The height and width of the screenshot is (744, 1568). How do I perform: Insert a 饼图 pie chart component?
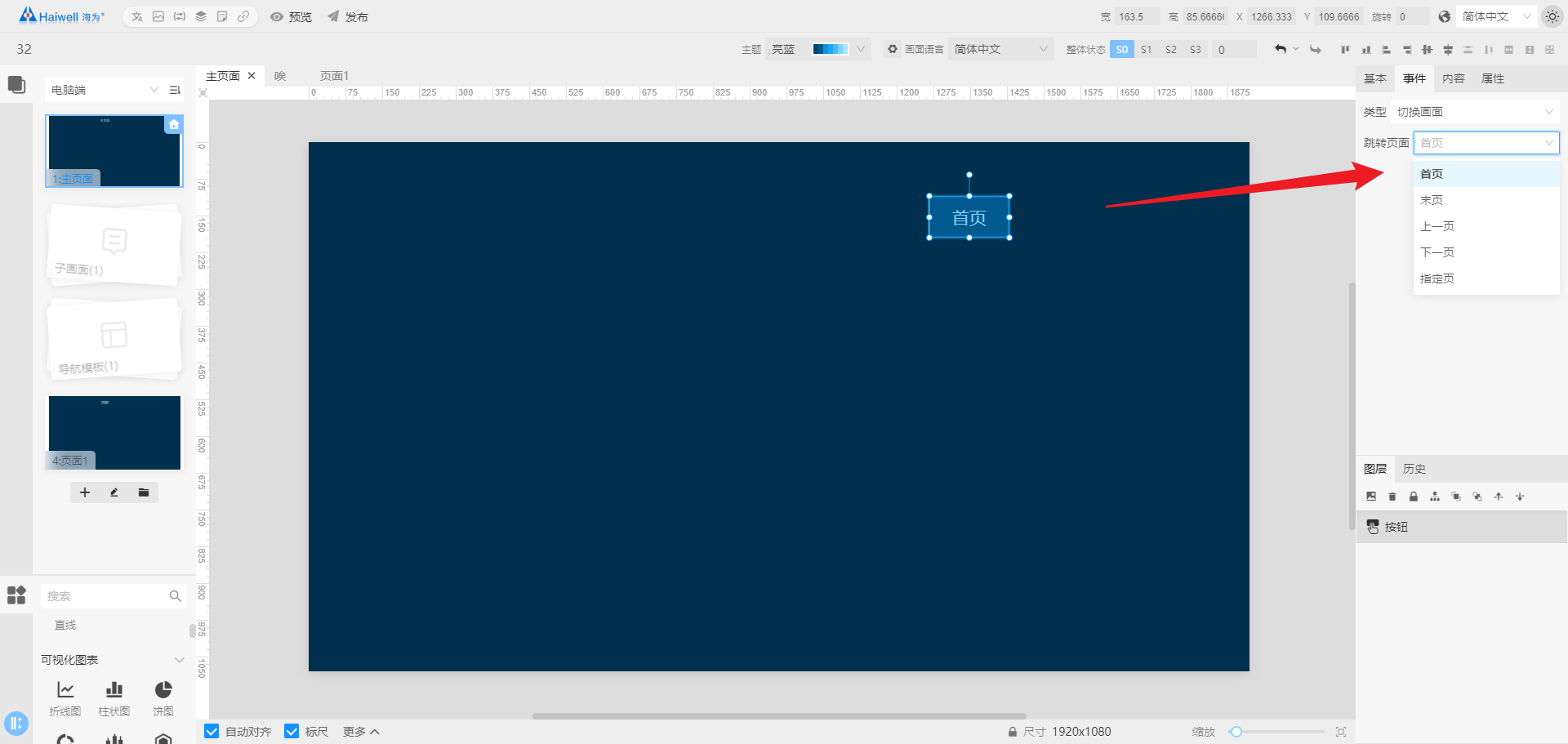(163, 698)
